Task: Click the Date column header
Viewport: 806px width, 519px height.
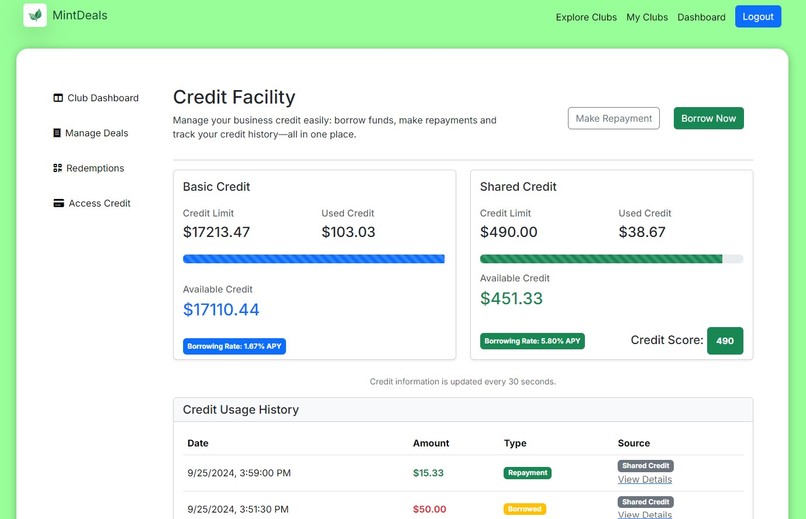Action: (198, 443)
